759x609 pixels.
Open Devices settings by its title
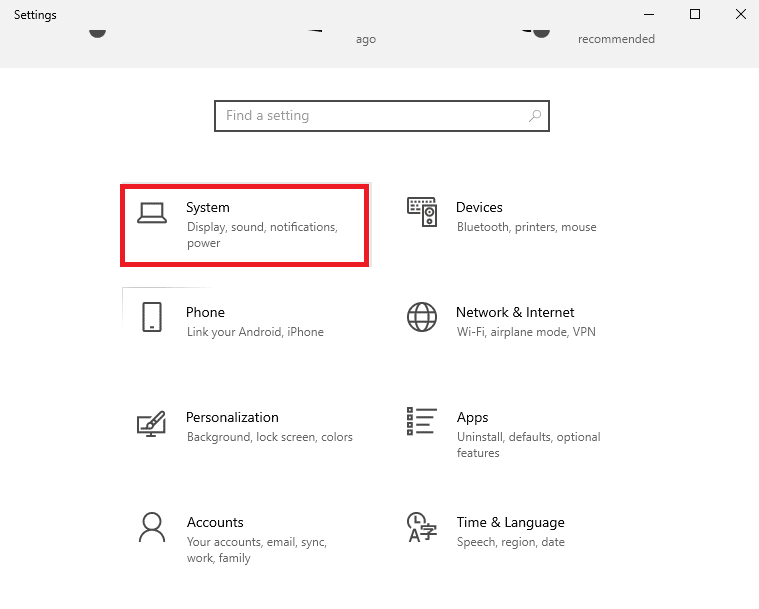479,207
